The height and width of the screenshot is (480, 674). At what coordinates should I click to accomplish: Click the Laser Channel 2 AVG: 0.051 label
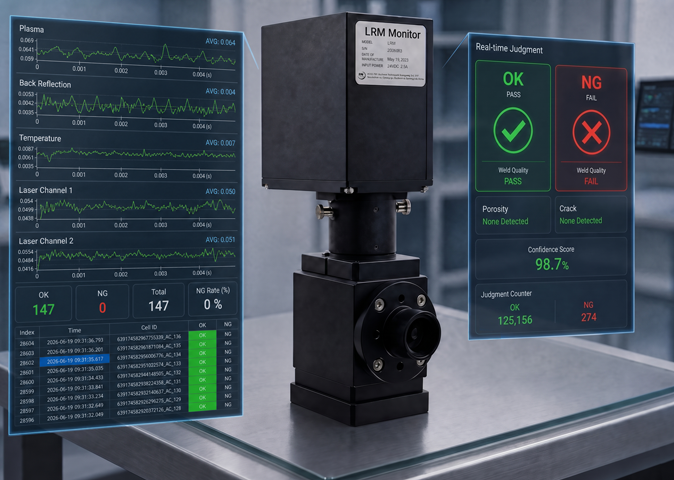point(220,240)
